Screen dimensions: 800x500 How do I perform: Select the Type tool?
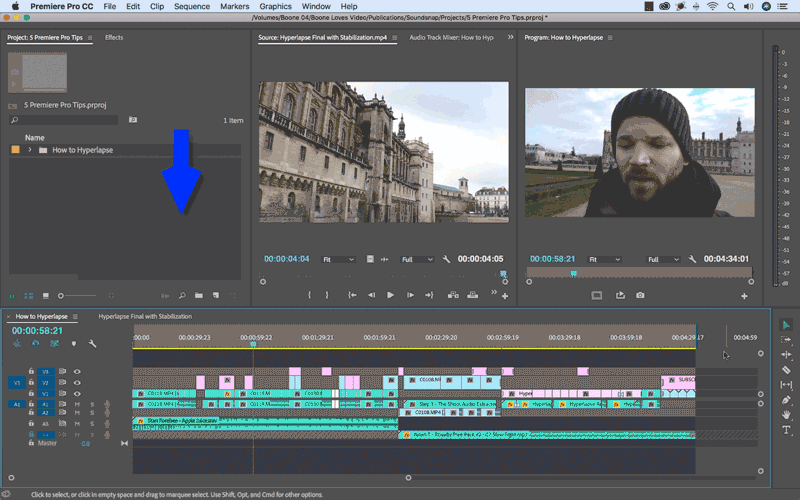click(786, 430)
